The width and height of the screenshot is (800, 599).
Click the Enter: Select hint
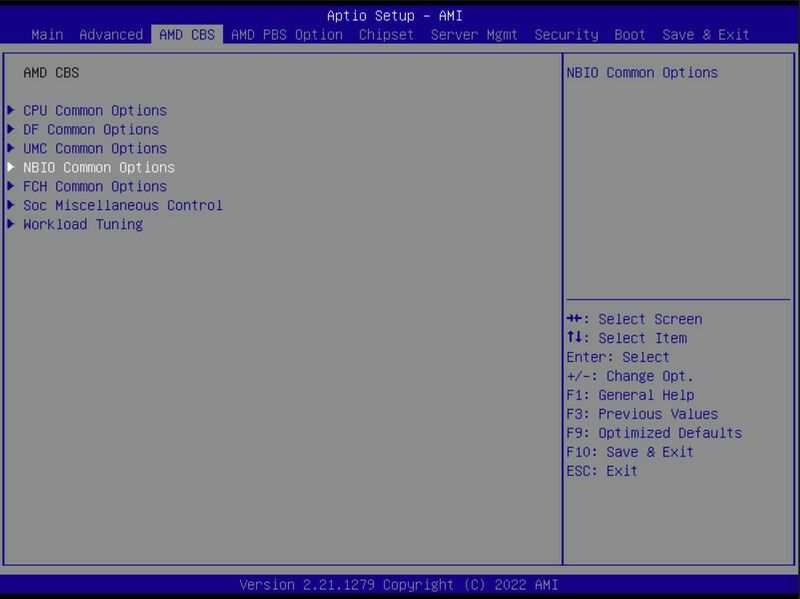click(618, 357)
